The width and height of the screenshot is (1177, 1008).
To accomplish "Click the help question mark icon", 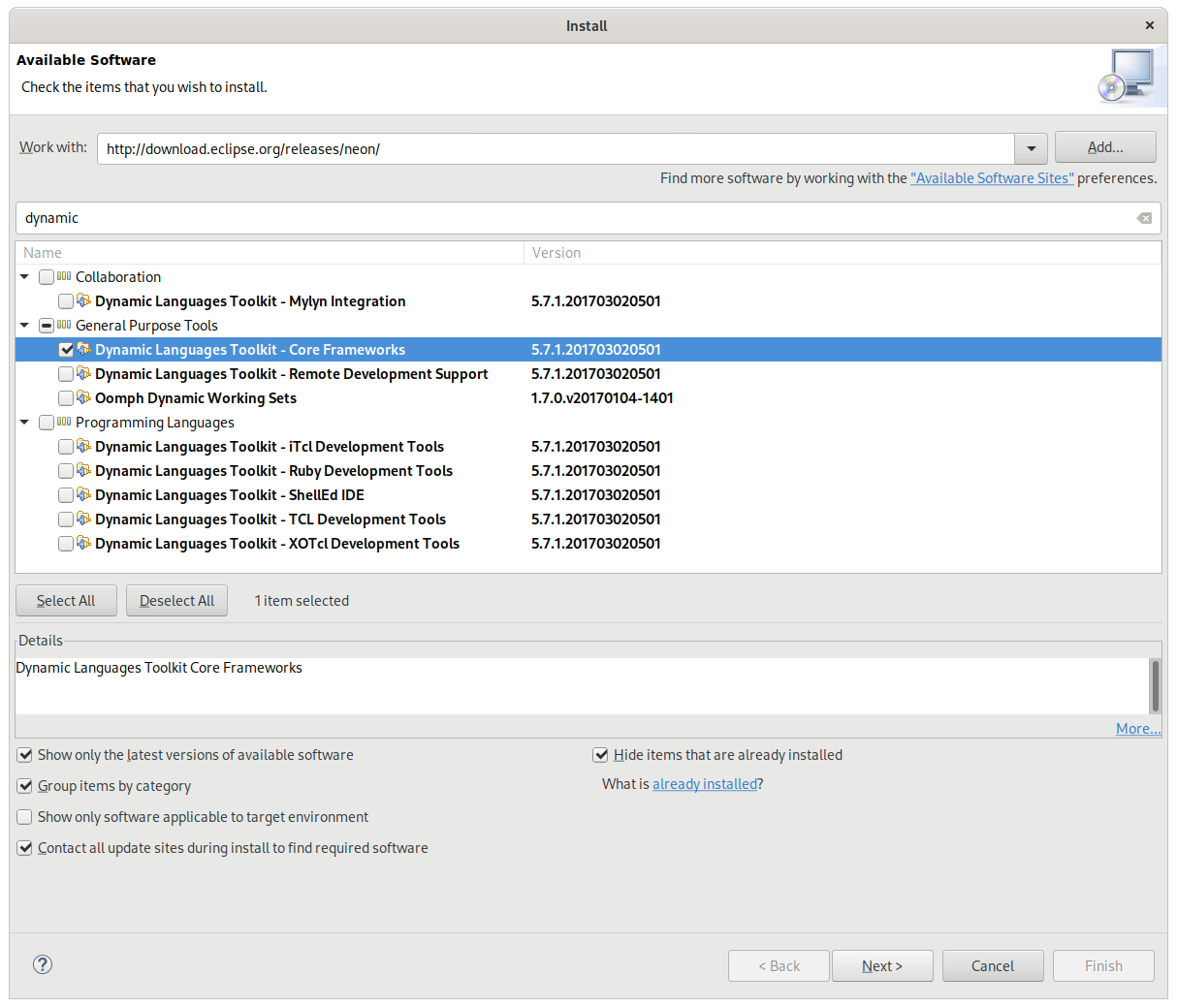I will pos(42,964).
